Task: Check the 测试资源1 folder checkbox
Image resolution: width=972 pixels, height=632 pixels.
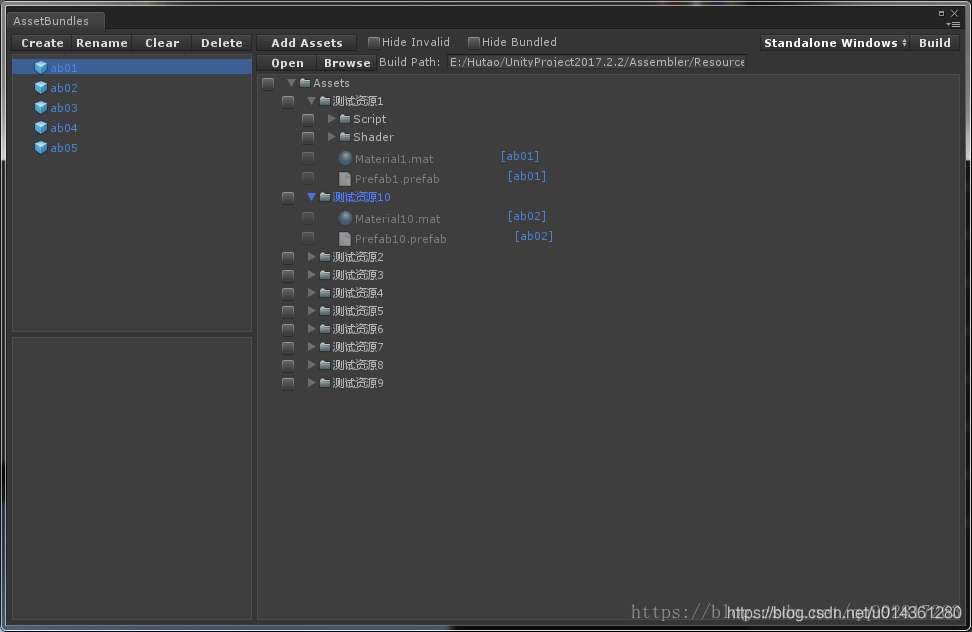Action: coord(288,101)
